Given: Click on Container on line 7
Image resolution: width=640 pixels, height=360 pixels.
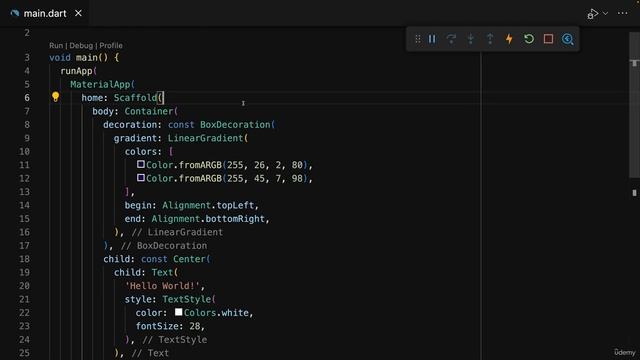Looking at the screenshot, I should coord(149,111).
